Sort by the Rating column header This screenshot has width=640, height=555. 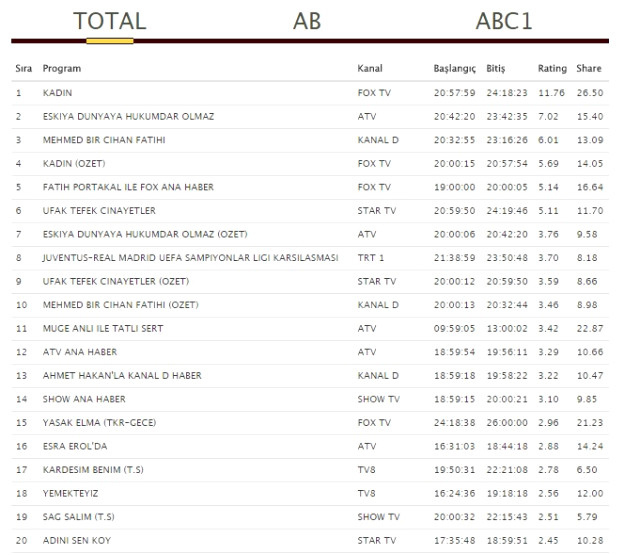click(x=552, y=69)
